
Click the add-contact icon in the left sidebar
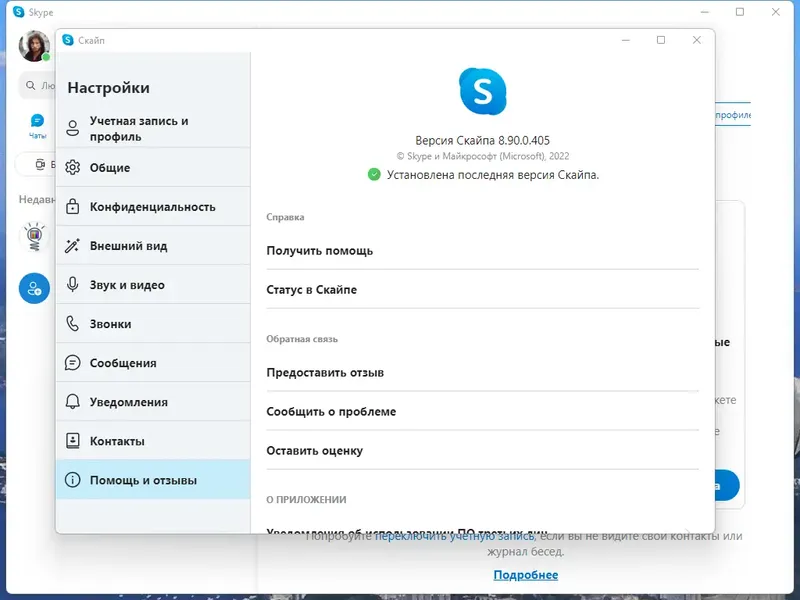click(x=34, y=288)
